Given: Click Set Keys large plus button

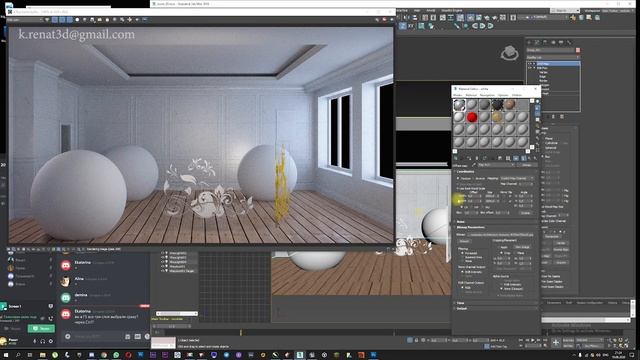Looking at the screenshot, I should [x=556, y=342].
